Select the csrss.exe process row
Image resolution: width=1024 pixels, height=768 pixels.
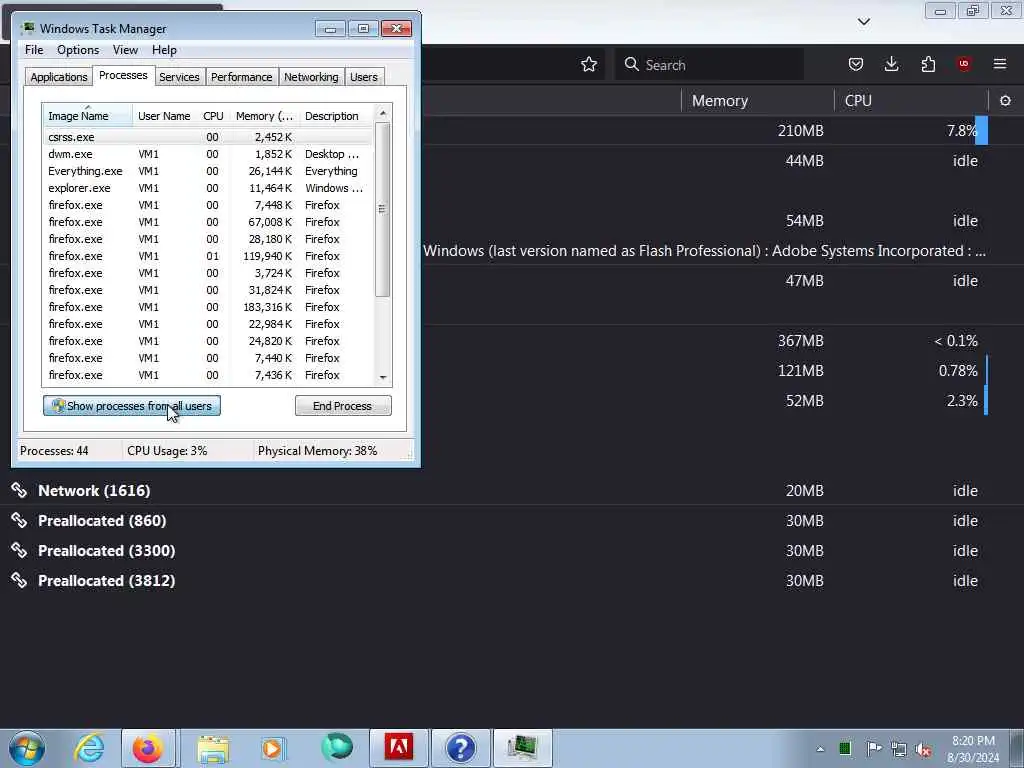tap(208, 136)
